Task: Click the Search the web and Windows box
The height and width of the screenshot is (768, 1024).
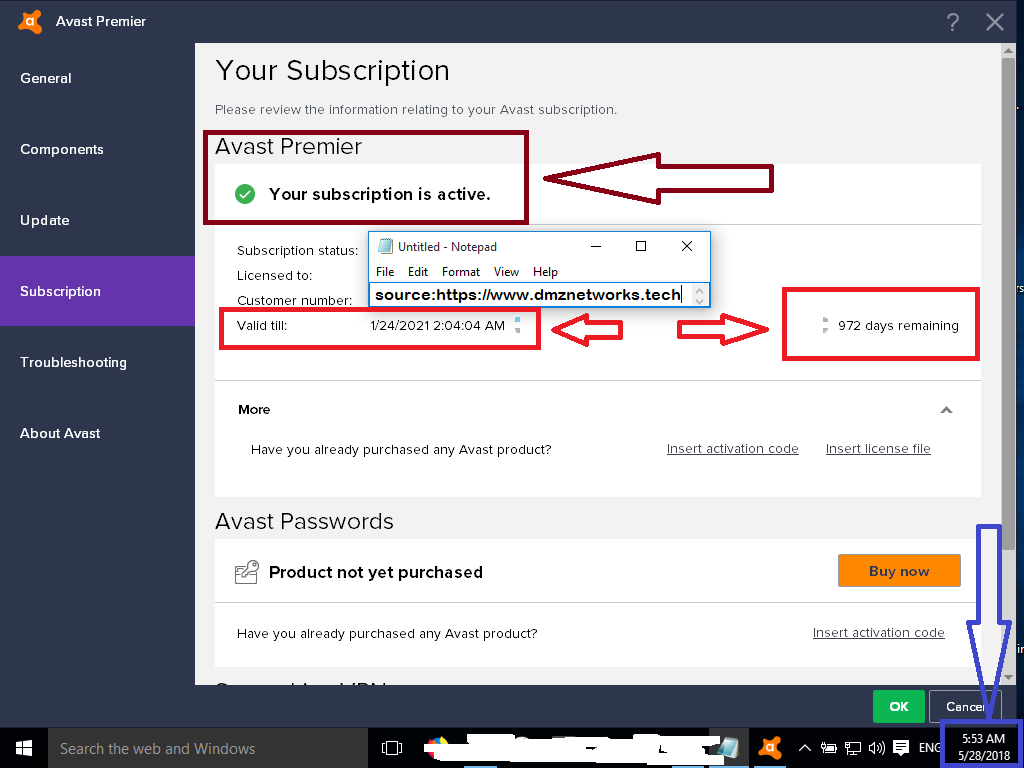Action: coord(208,748)
